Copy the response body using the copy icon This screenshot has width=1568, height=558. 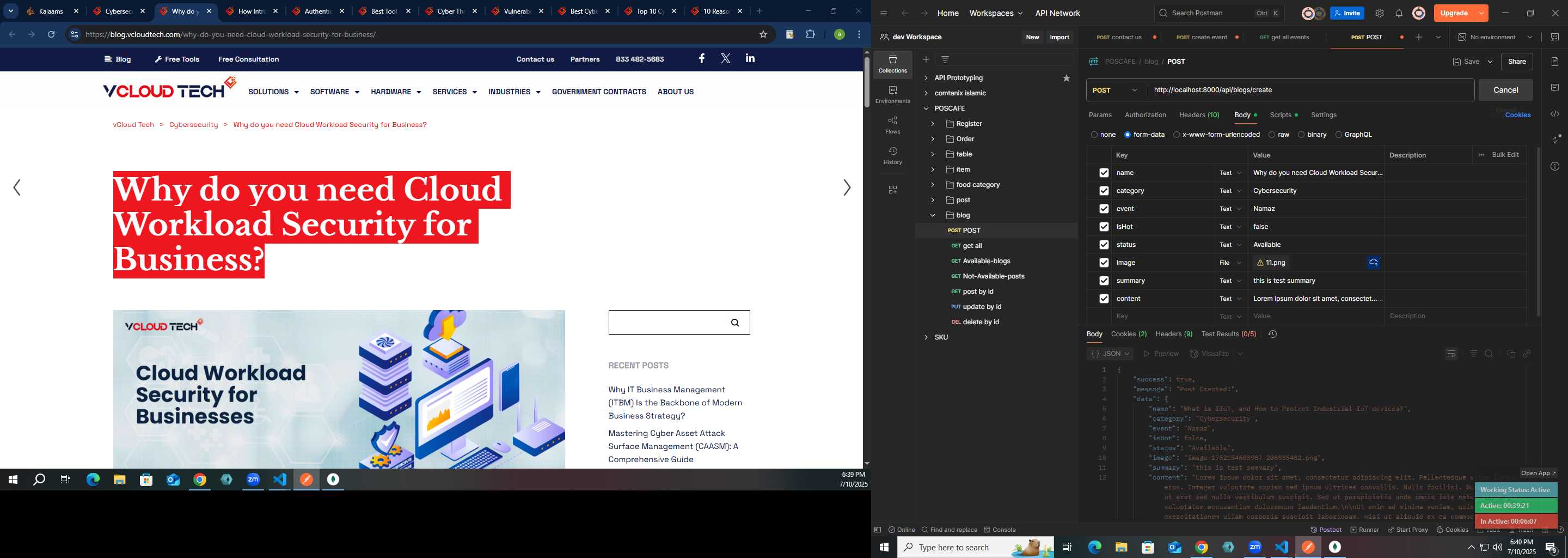pyautogui.click(x=1510, y=354)
